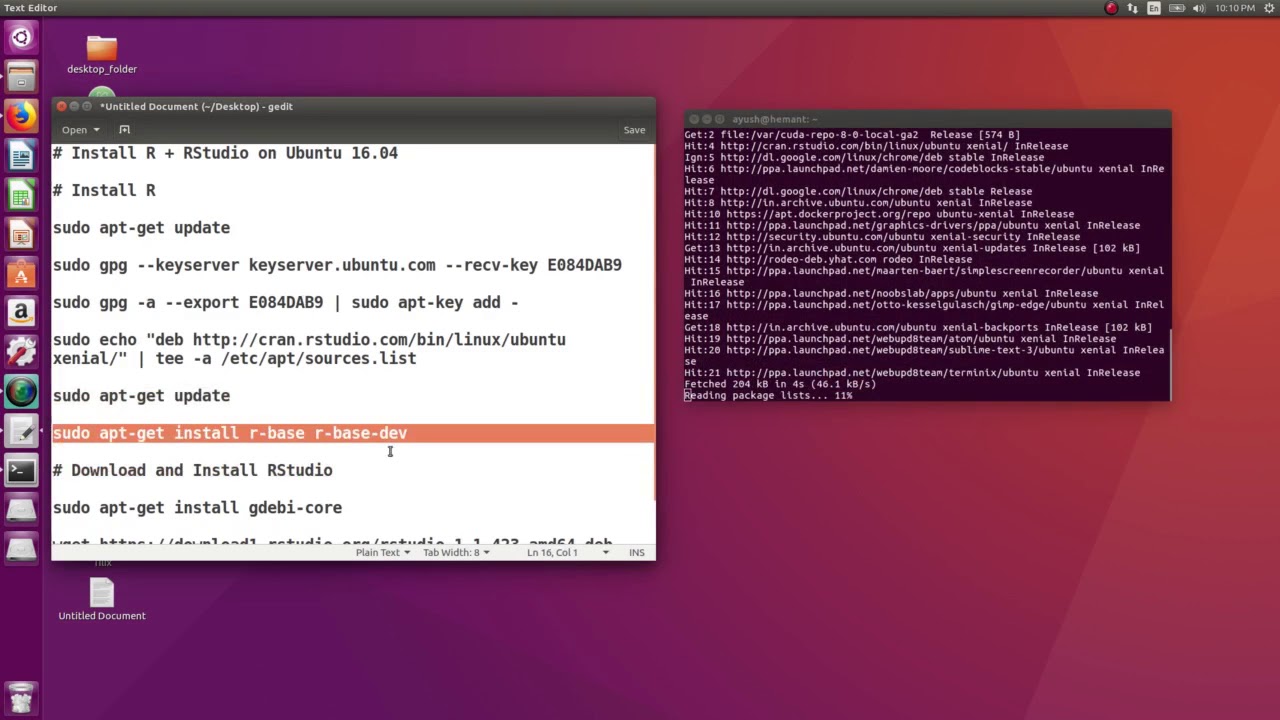
Task: Click the Terminal window title bar
Action: [x=927, y=119]
